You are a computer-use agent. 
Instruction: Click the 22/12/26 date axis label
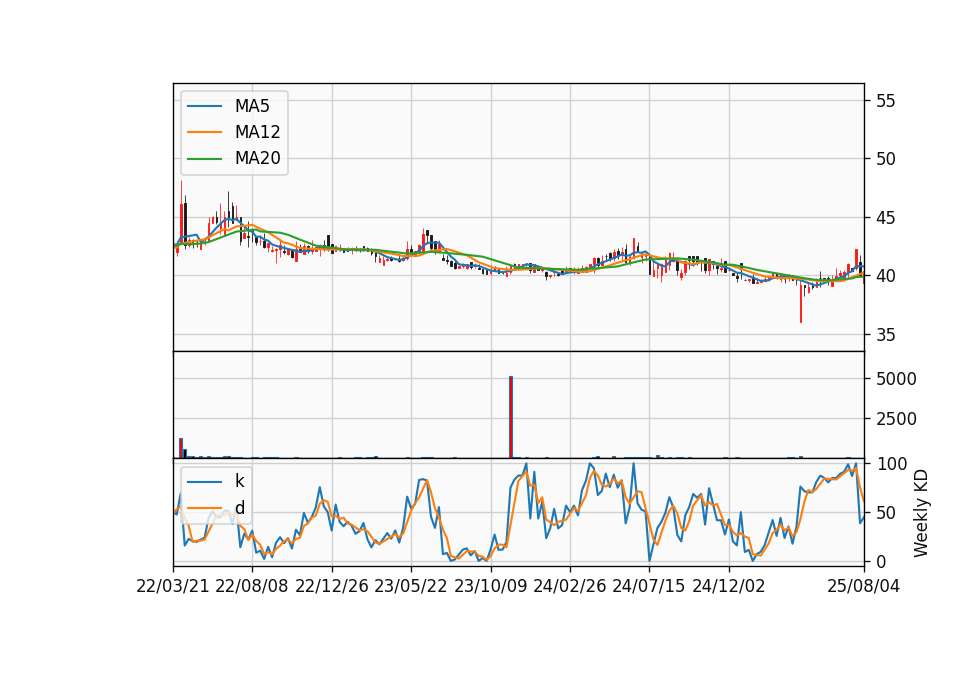[332, 586]
